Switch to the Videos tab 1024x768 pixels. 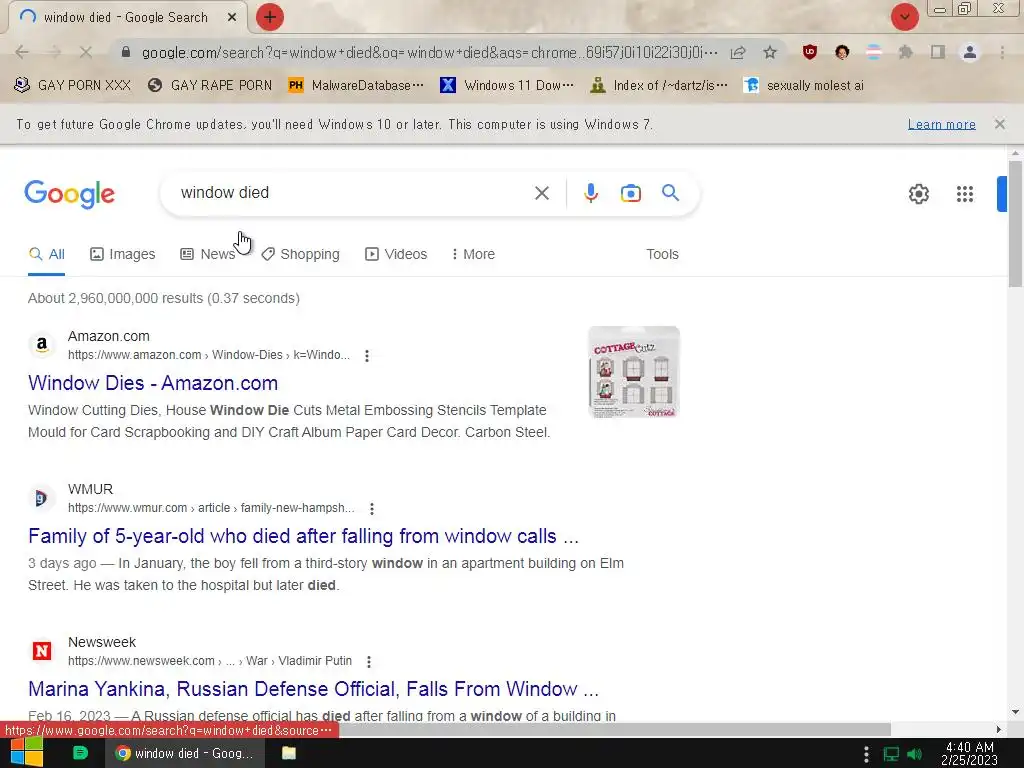(x=396, y=254)
